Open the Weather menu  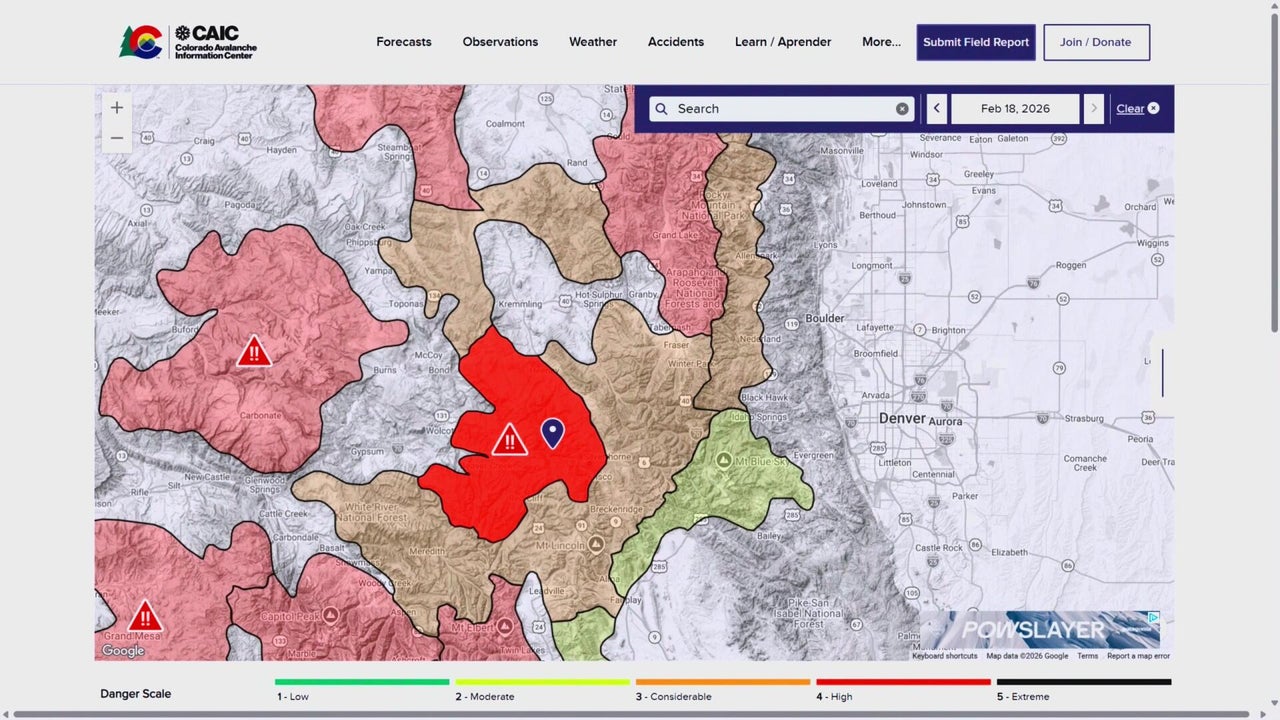pos(593,42)
